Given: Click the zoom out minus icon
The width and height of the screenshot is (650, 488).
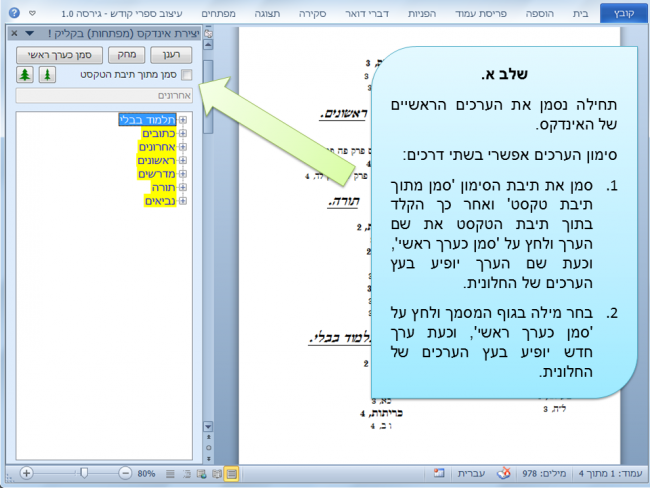Looking at the screenshot, I should pyautogui.click(x=125, y=473).
